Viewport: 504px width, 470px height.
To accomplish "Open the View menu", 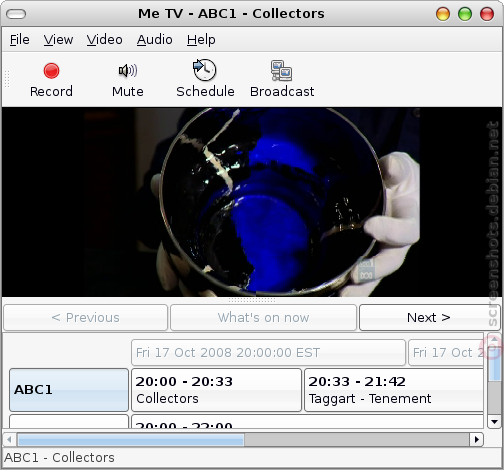I will [58, 40].
